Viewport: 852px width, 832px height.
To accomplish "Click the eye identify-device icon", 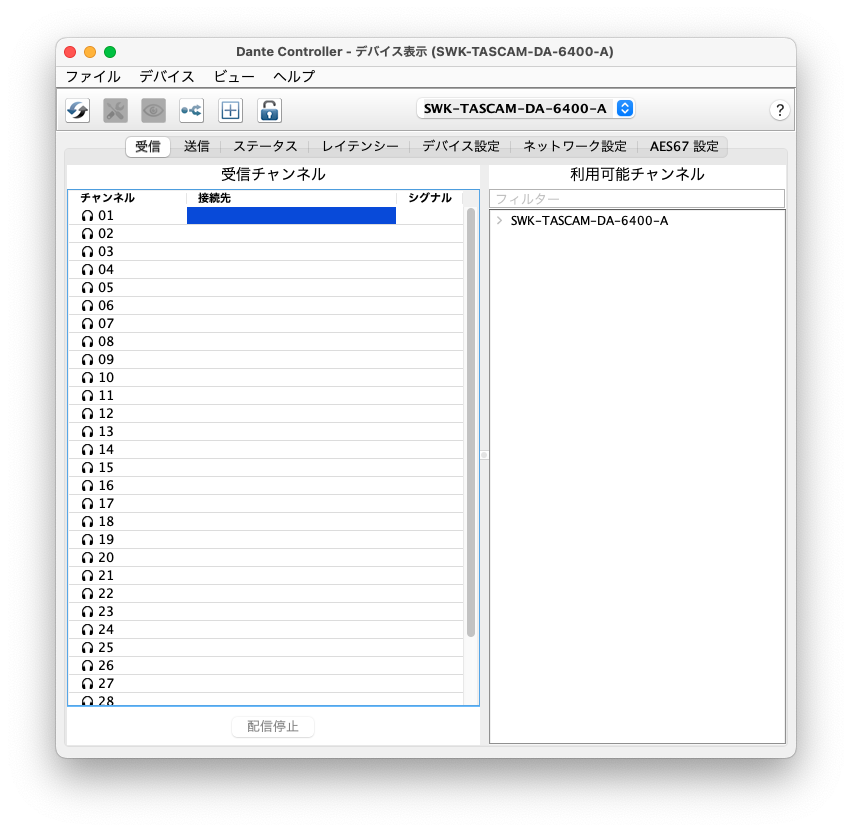I will tap(153, 110).
